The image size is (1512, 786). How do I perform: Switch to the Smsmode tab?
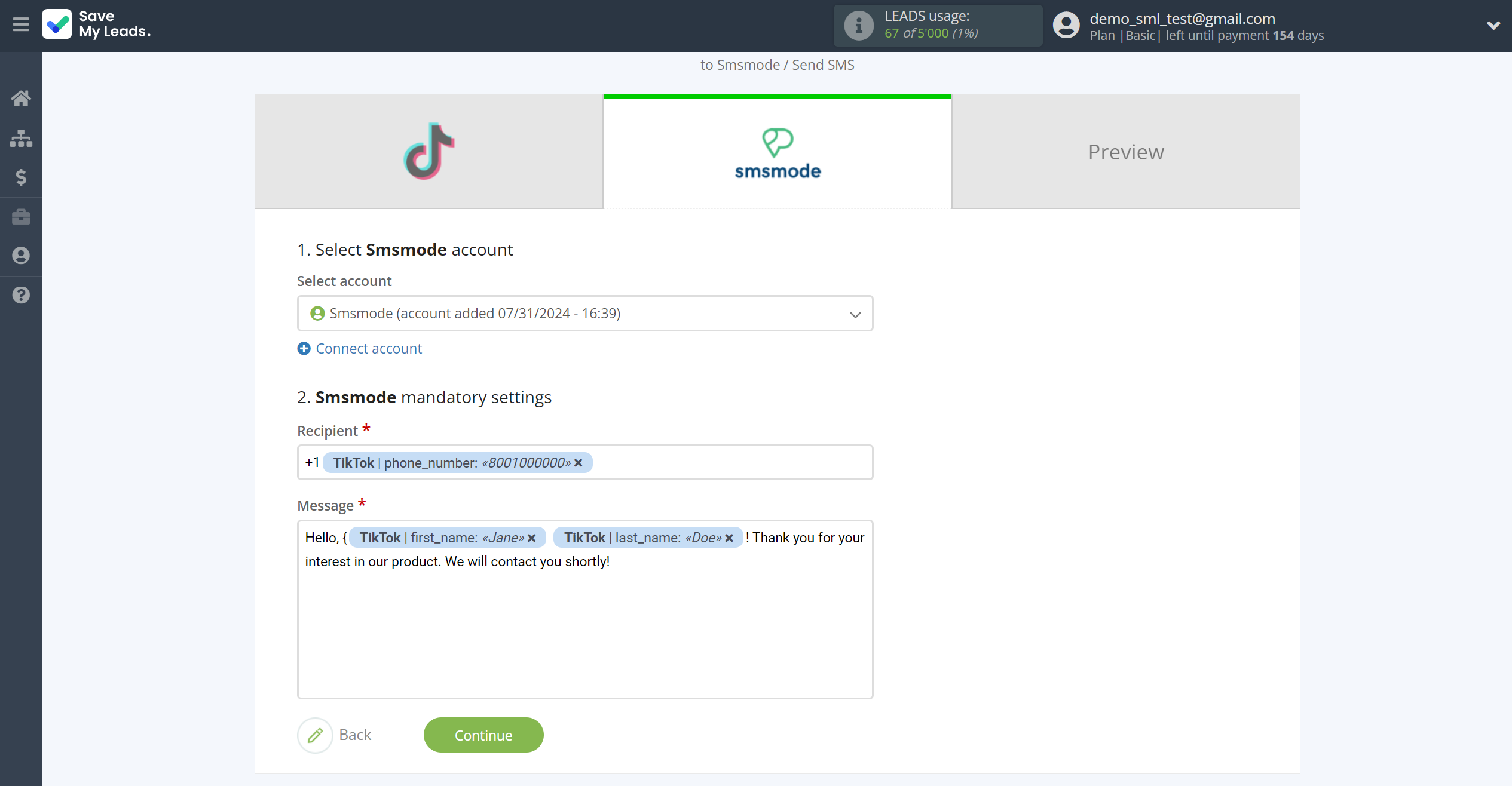pyautogui.click(x=778, y=152)
